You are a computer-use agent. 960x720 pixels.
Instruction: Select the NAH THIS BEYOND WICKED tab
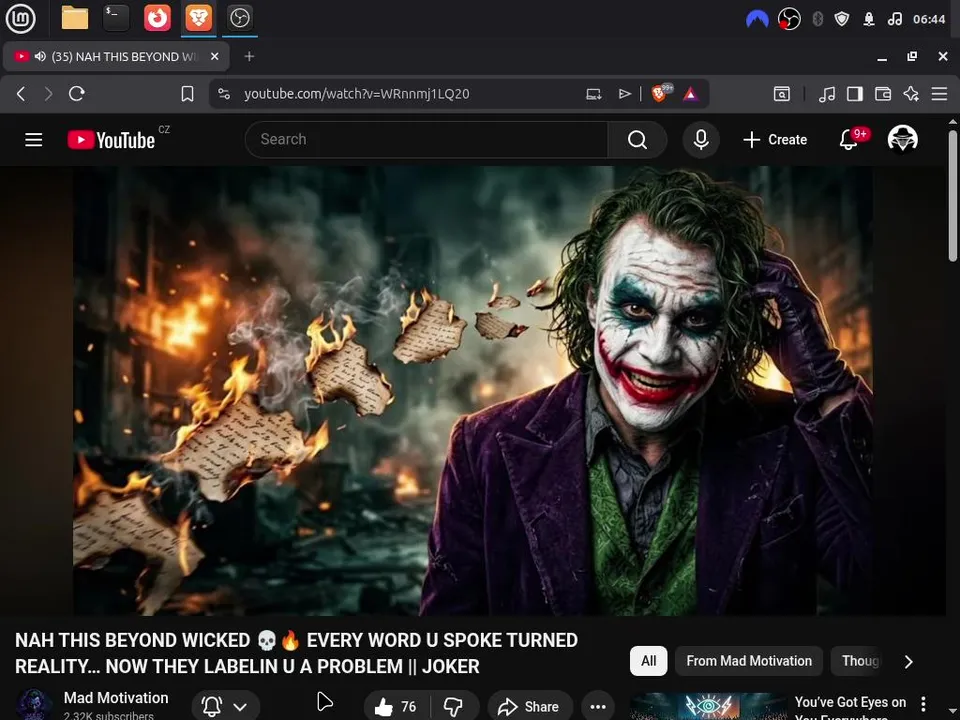(x=116, y=56)
